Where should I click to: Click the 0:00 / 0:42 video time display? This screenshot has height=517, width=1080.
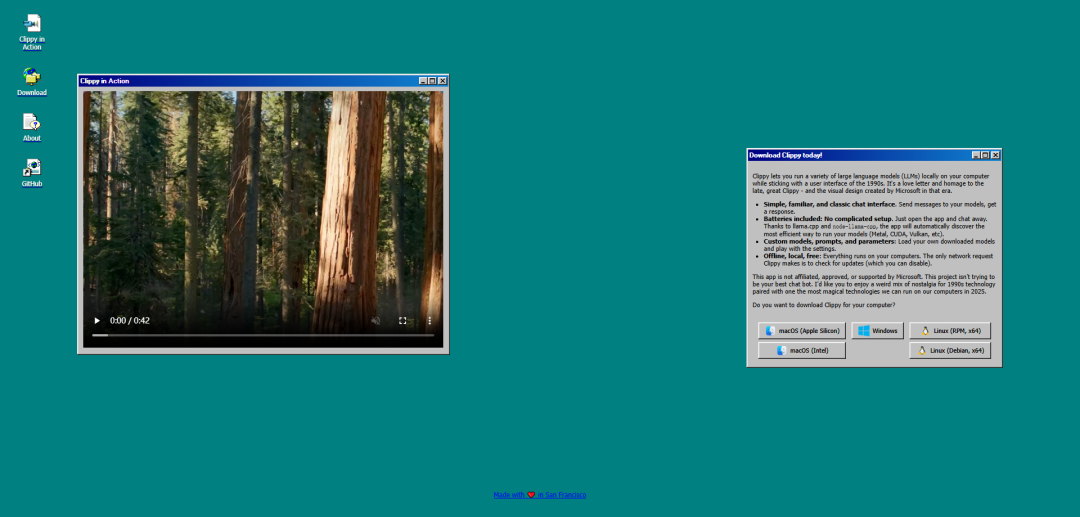point(129,321)
